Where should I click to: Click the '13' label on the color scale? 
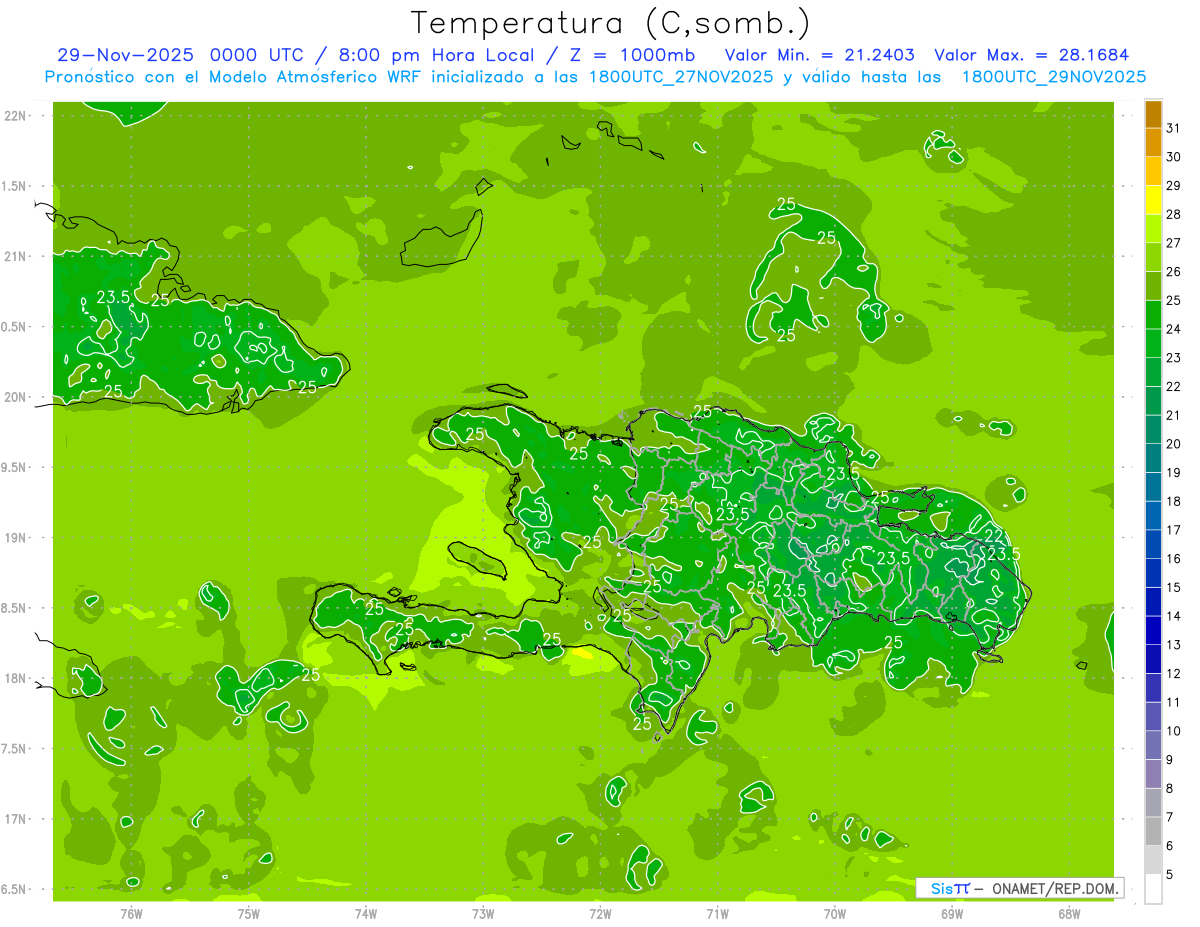pyautogui.click(x=1174, y=645)
